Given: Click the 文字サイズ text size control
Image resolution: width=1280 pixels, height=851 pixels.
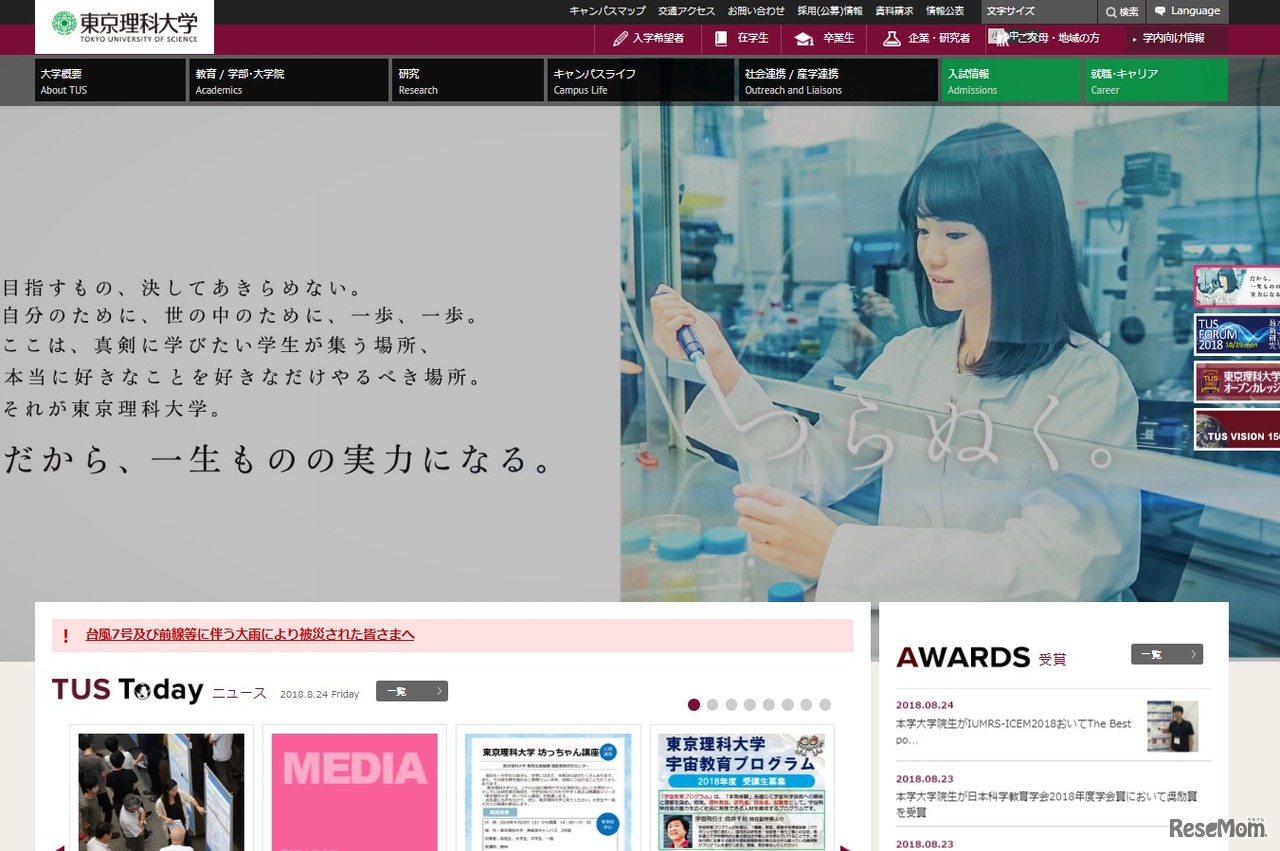Looking at the screenshot, I should (1039, 12).
